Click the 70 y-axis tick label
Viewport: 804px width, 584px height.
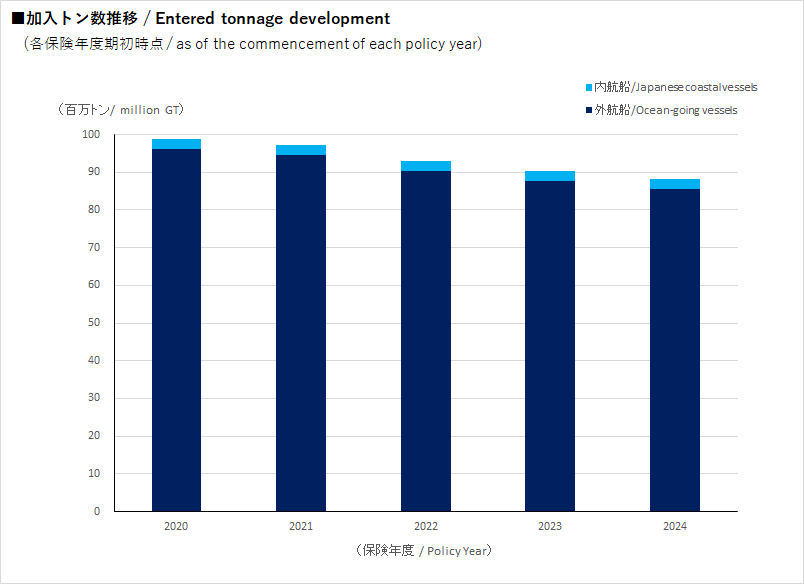coord(94,247)
